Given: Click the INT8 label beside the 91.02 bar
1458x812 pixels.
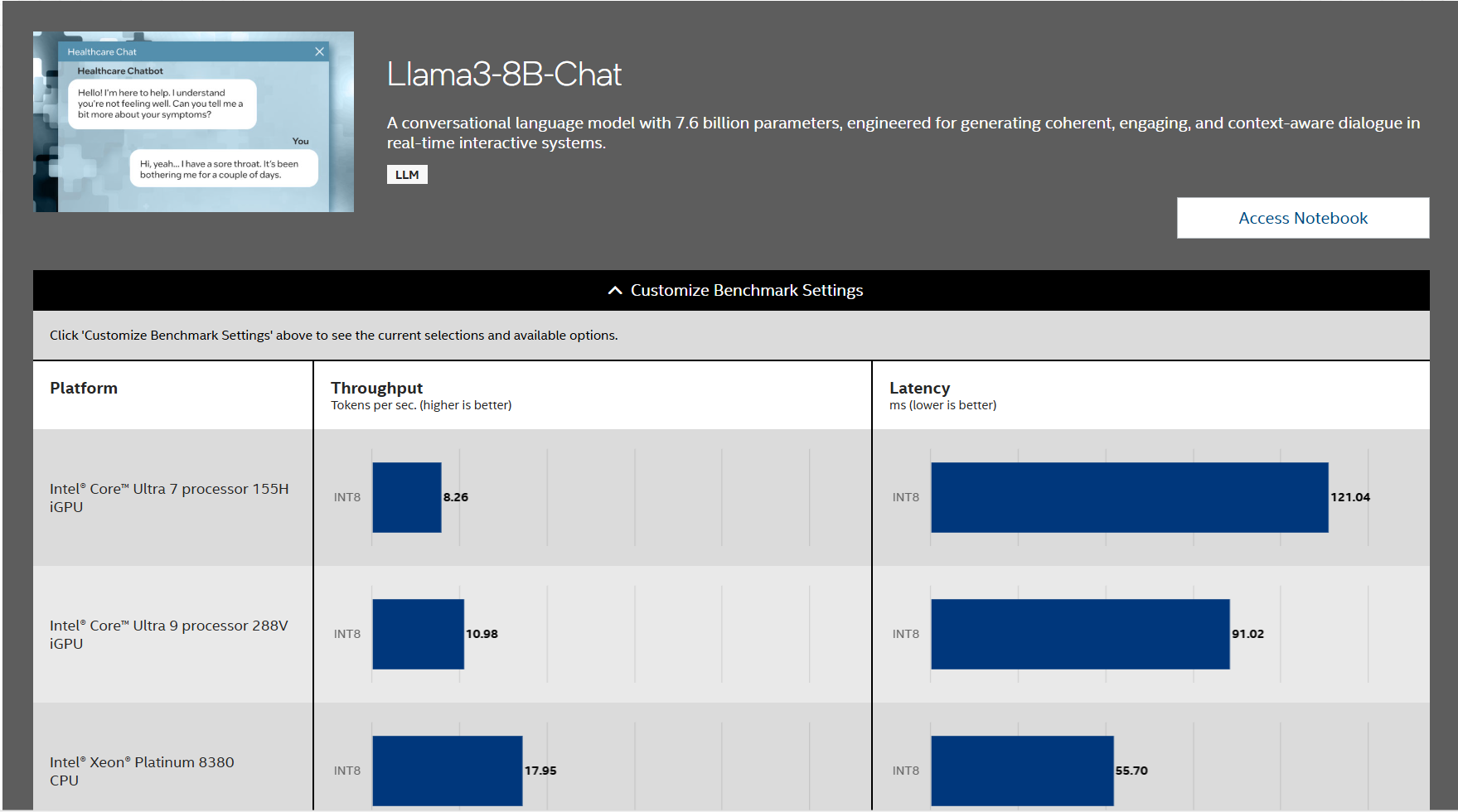Looking at the screenshot, I should (x=906, y=634).
